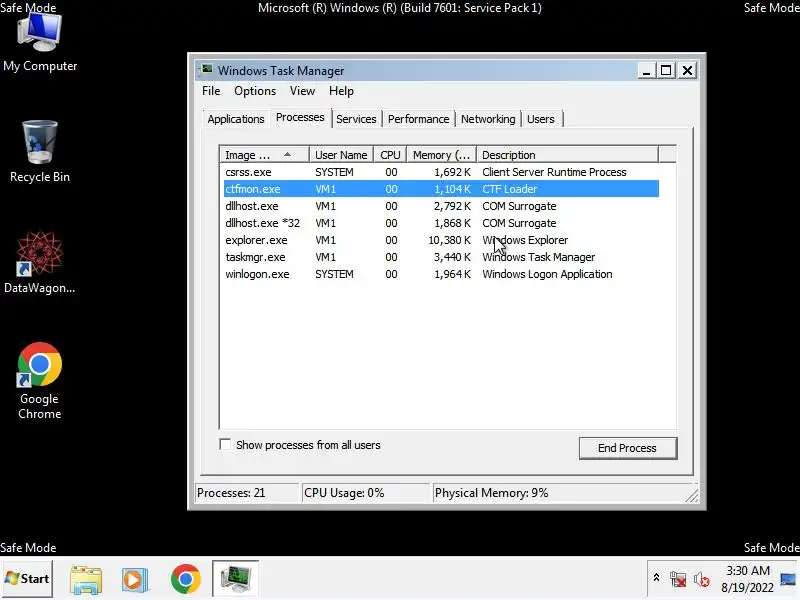Viewport: 800px width, 600px height.
Task: Open the Start menu
Action: [27, 579]
